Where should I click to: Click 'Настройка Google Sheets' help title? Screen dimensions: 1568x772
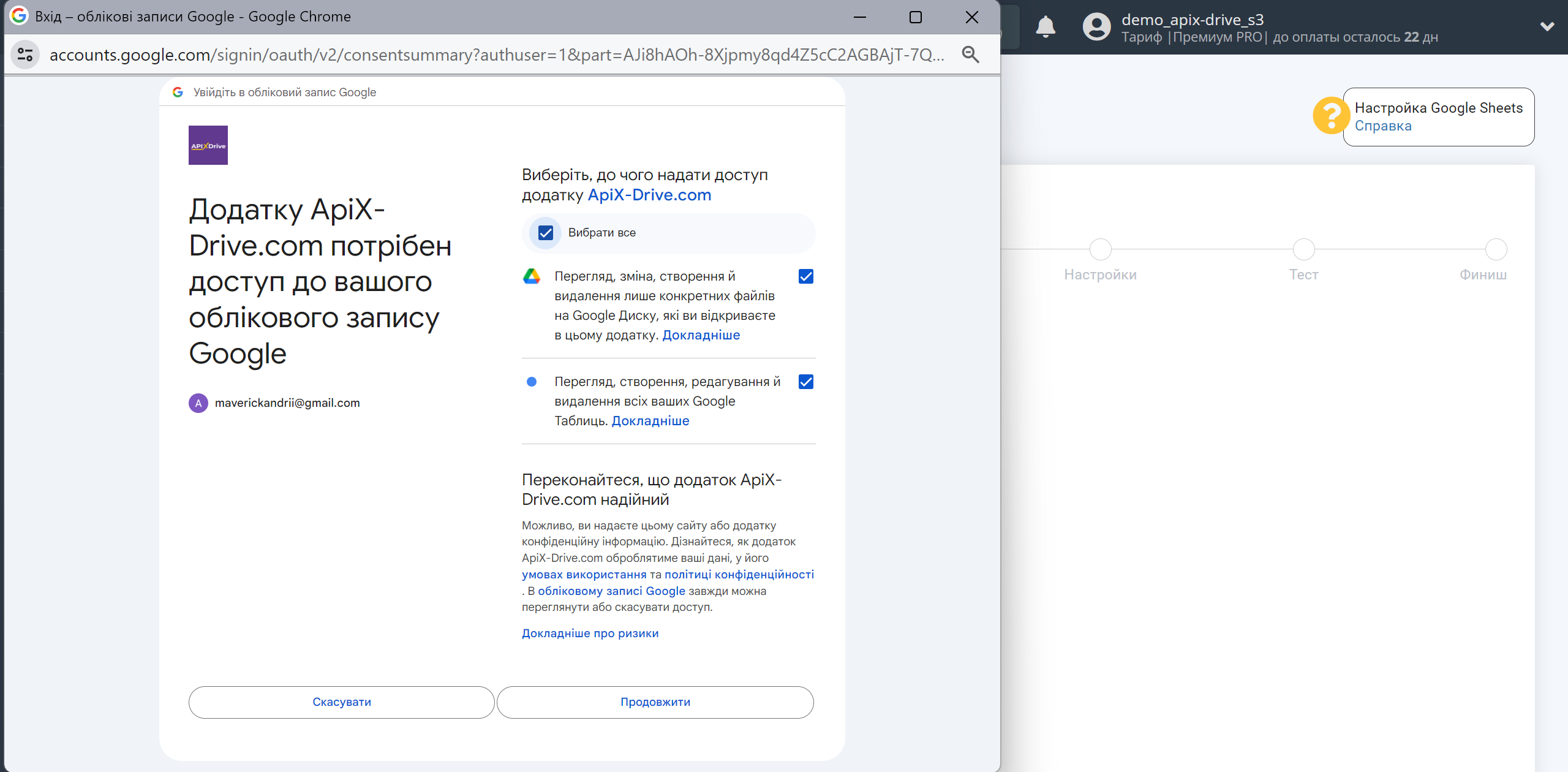[1439, 108]
